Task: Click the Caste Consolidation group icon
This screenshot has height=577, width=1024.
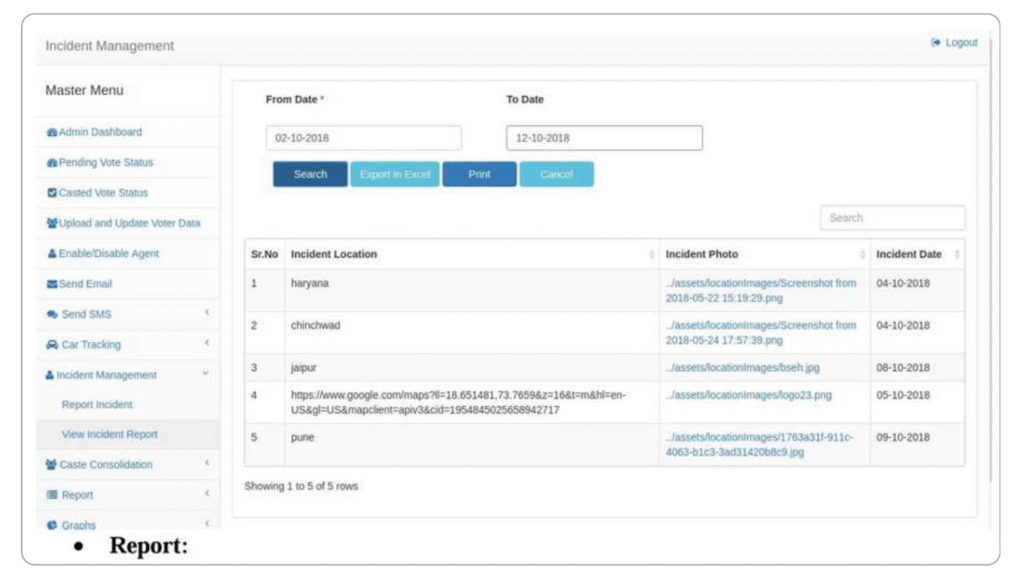Action: tap(52, 465)
